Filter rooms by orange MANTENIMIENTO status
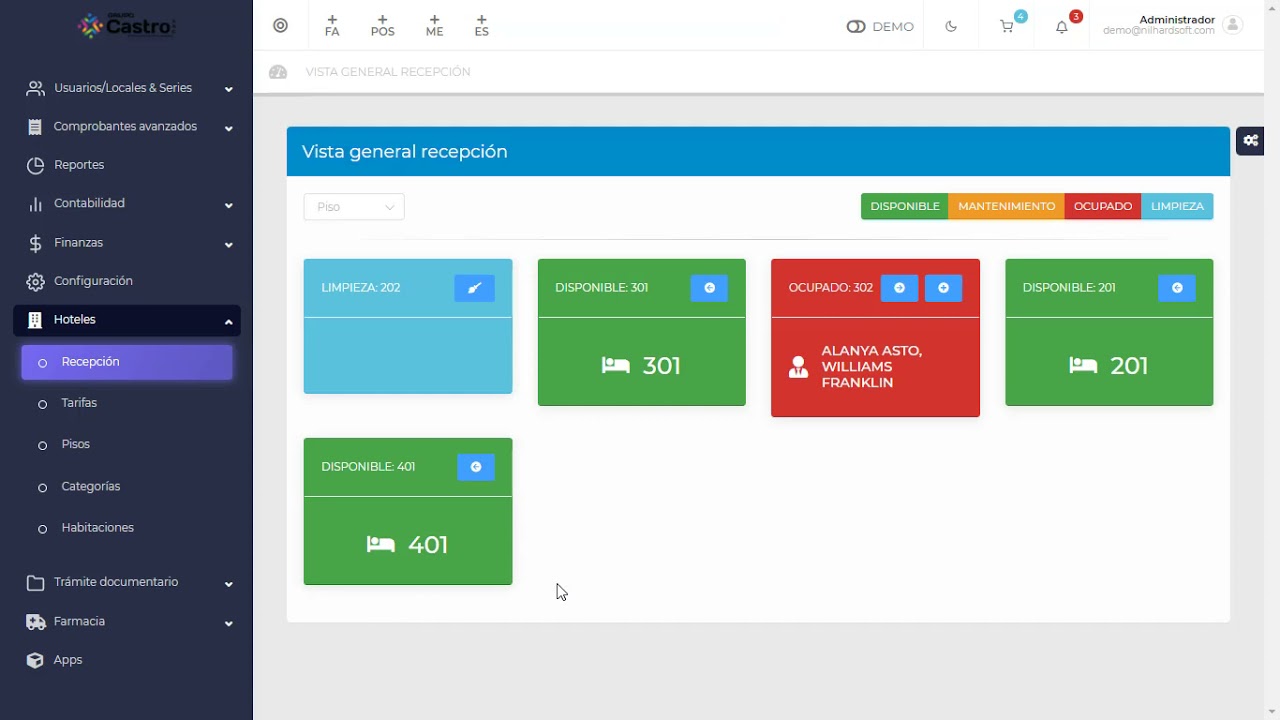 pos(1006,206)
